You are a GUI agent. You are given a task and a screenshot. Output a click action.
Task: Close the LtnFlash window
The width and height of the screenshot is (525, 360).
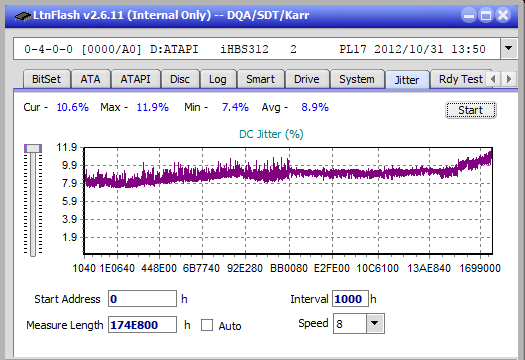[x=503, y=15]
